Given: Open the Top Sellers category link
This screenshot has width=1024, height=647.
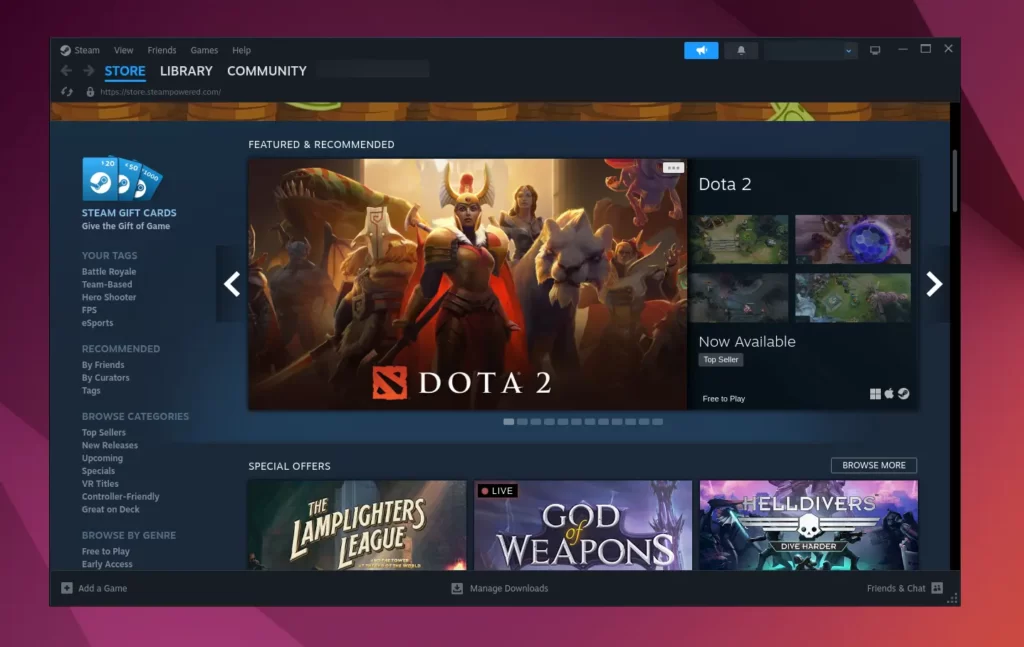Looking at the screenshot, I should (x=104, y=433).
